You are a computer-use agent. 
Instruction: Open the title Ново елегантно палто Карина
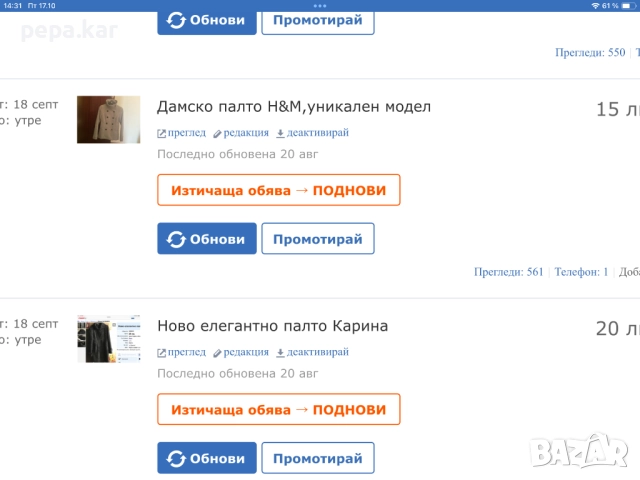273,326
